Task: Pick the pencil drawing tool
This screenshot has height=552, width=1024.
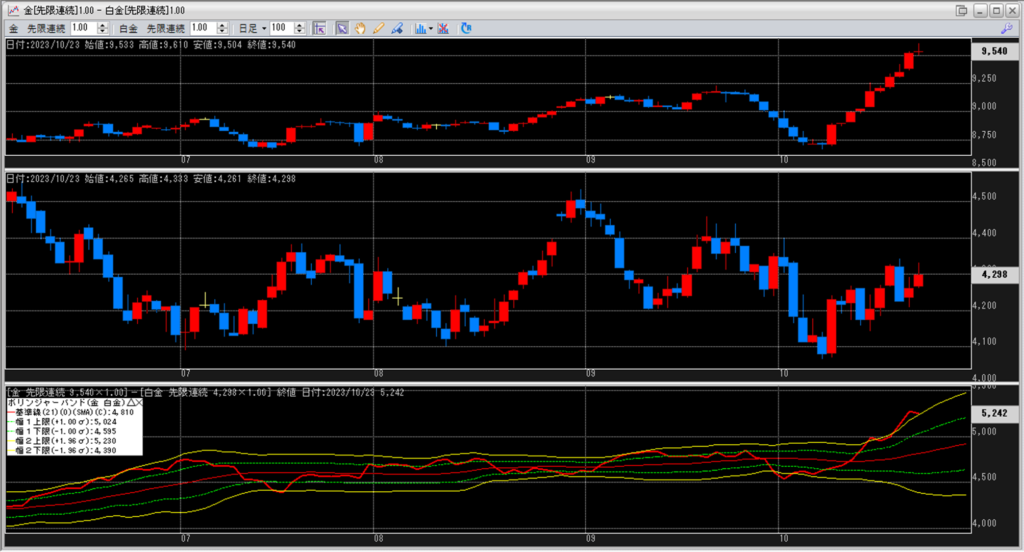Action: coord(378,28)
